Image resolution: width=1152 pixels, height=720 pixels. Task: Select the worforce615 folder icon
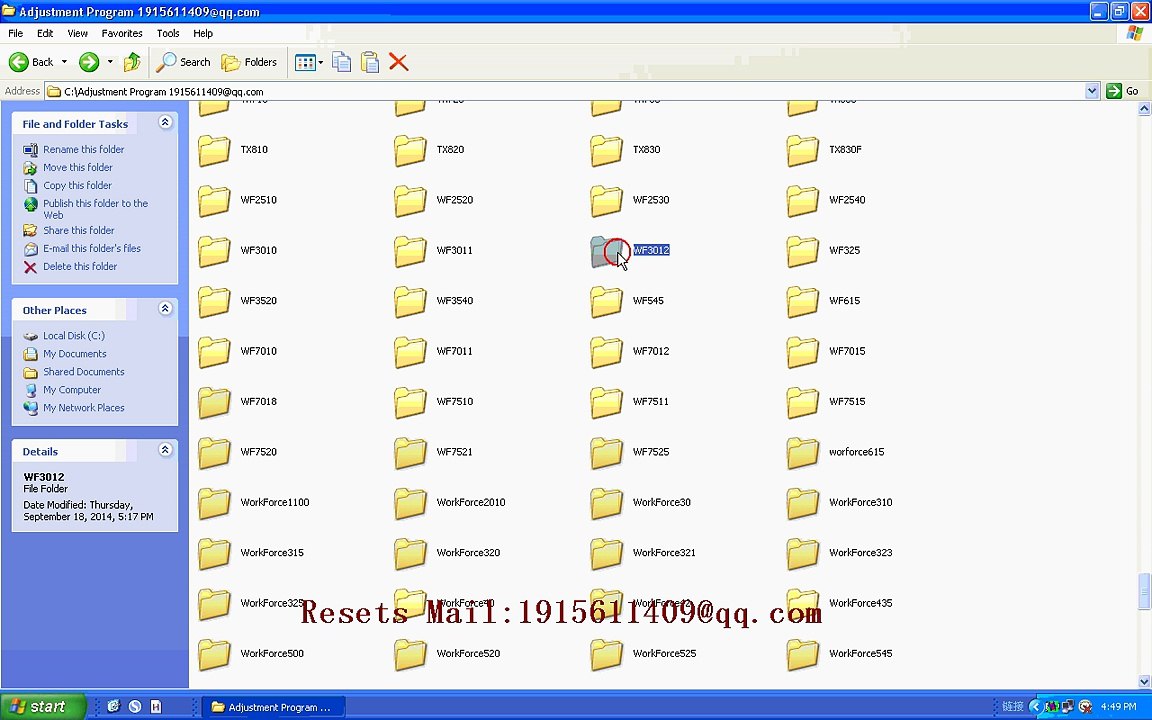[x=803, y=453]
